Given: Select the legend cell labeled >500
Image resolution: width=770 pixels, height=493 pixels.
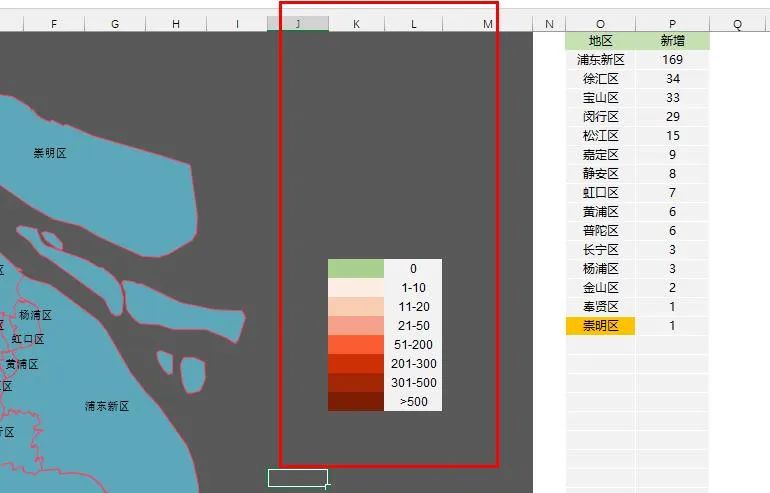Looking at the screenshot, I should [413, 402].
